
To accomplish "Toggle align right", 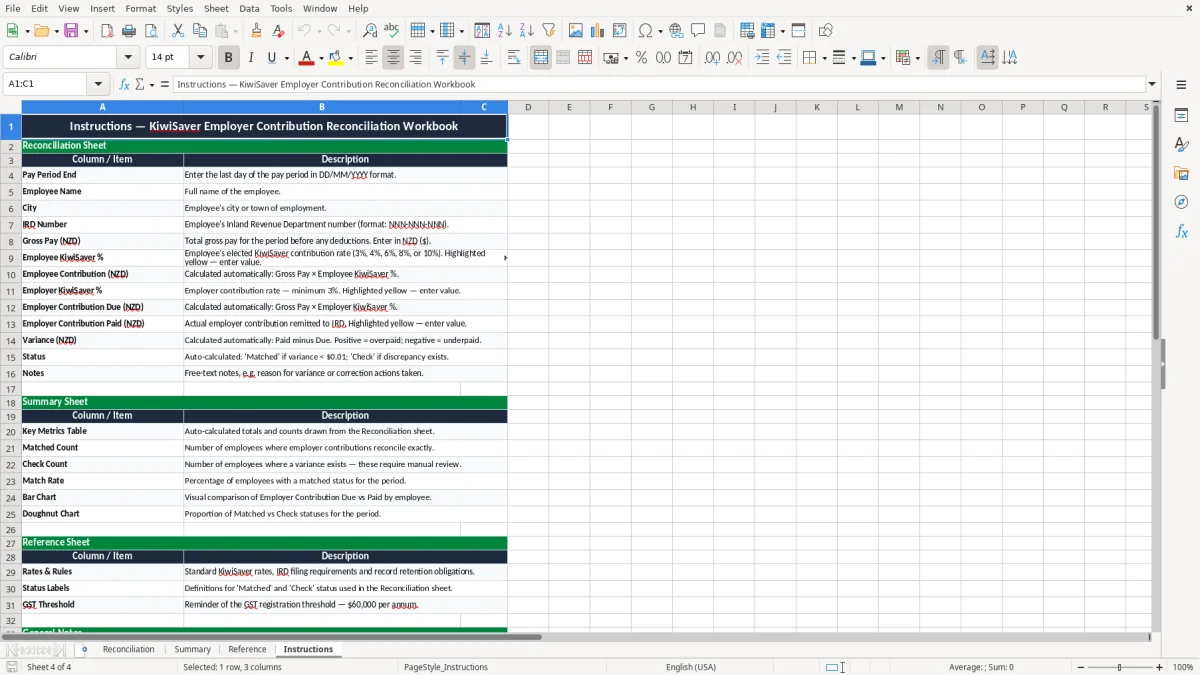I will click(416, 58).
